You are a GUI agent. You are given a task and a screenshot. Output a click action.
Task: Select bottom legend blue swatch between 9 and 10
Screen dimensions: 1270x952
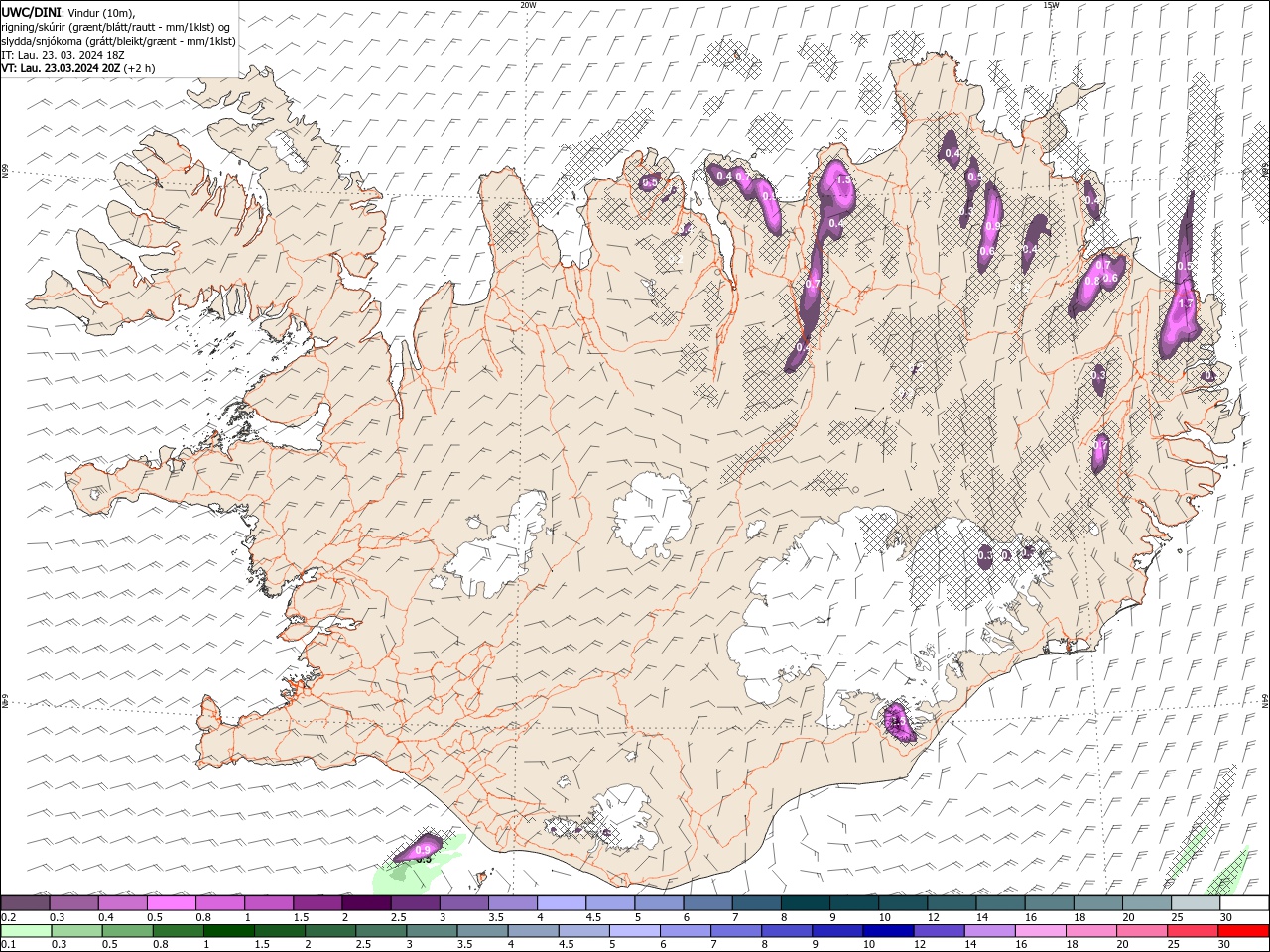[x=836, y=931]
